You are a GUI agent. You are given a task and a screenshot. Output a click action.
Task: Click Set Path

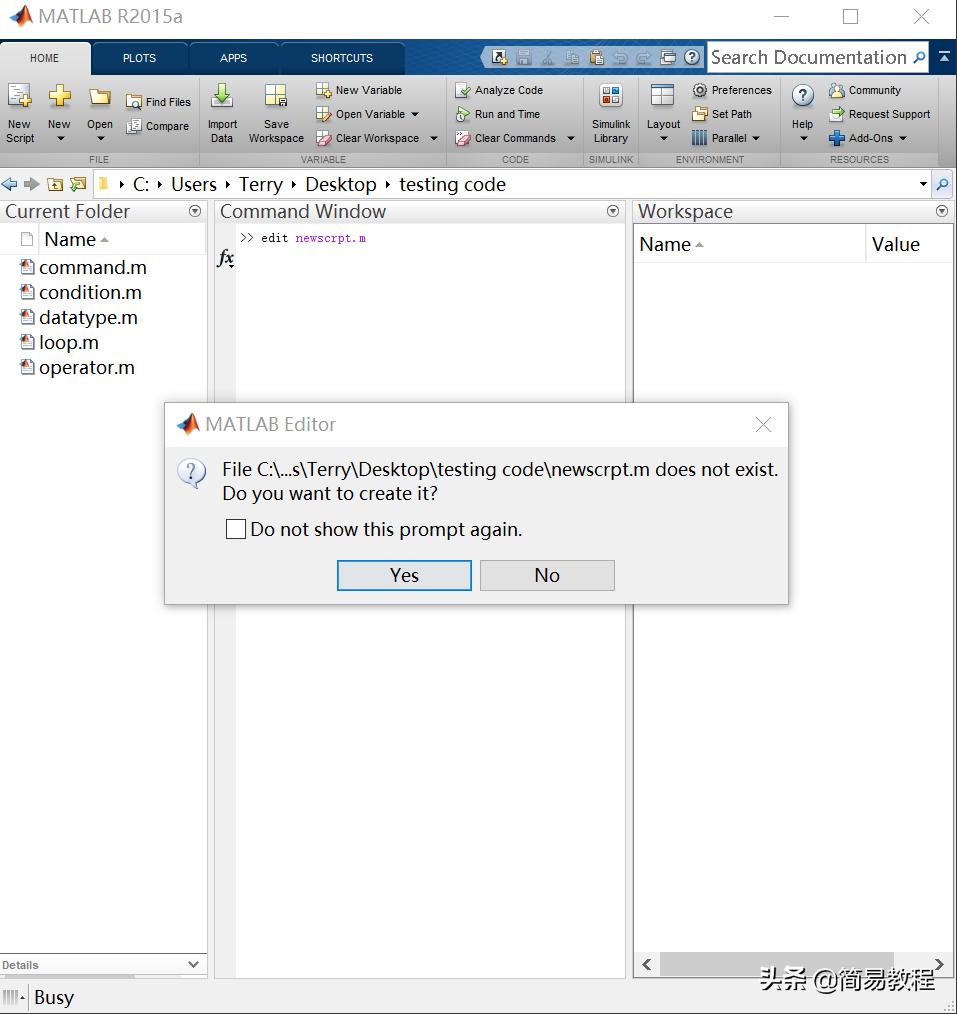pyautogui.click(x=722, y=114)
